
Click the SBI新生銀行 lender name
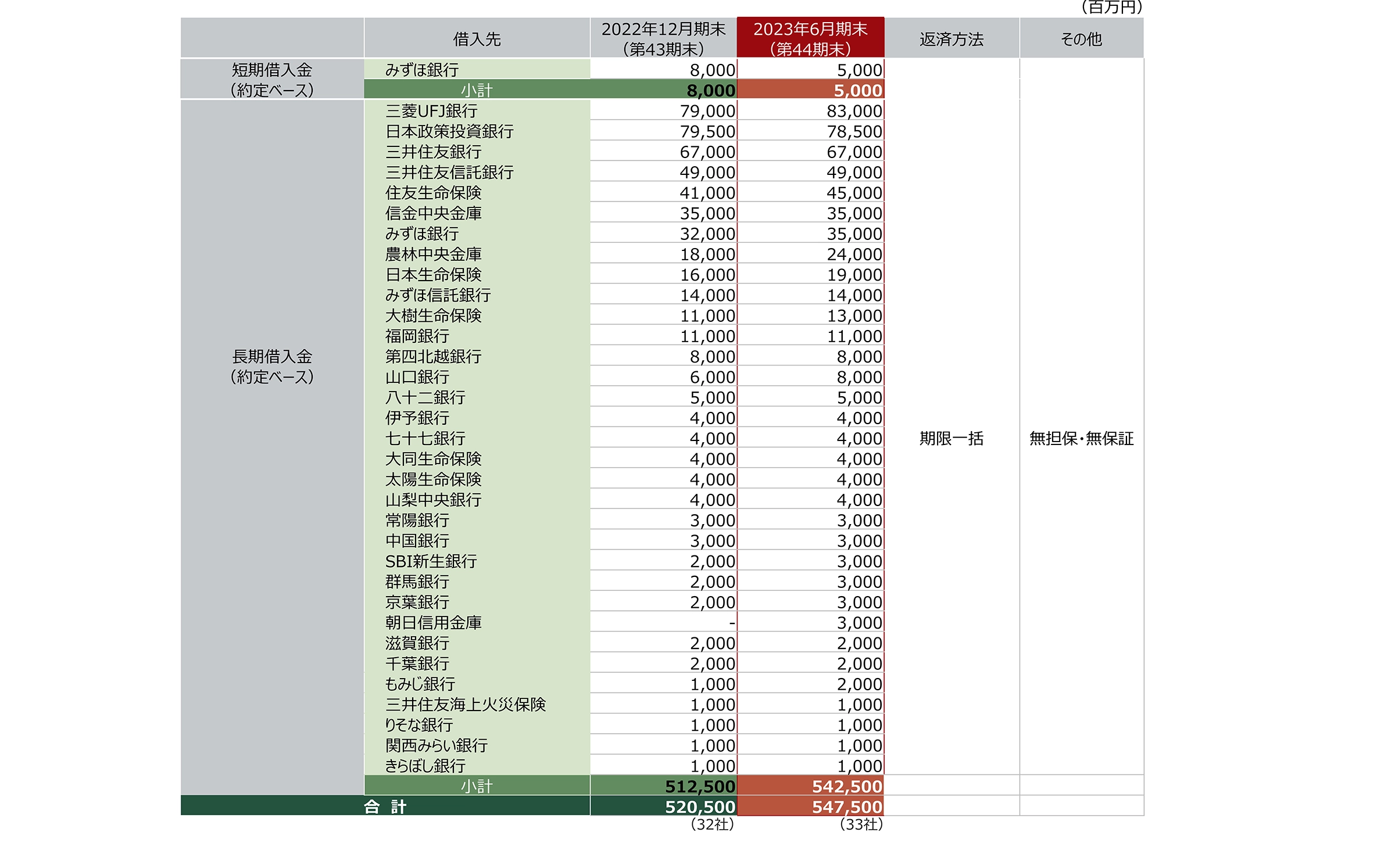pos(431,561)
